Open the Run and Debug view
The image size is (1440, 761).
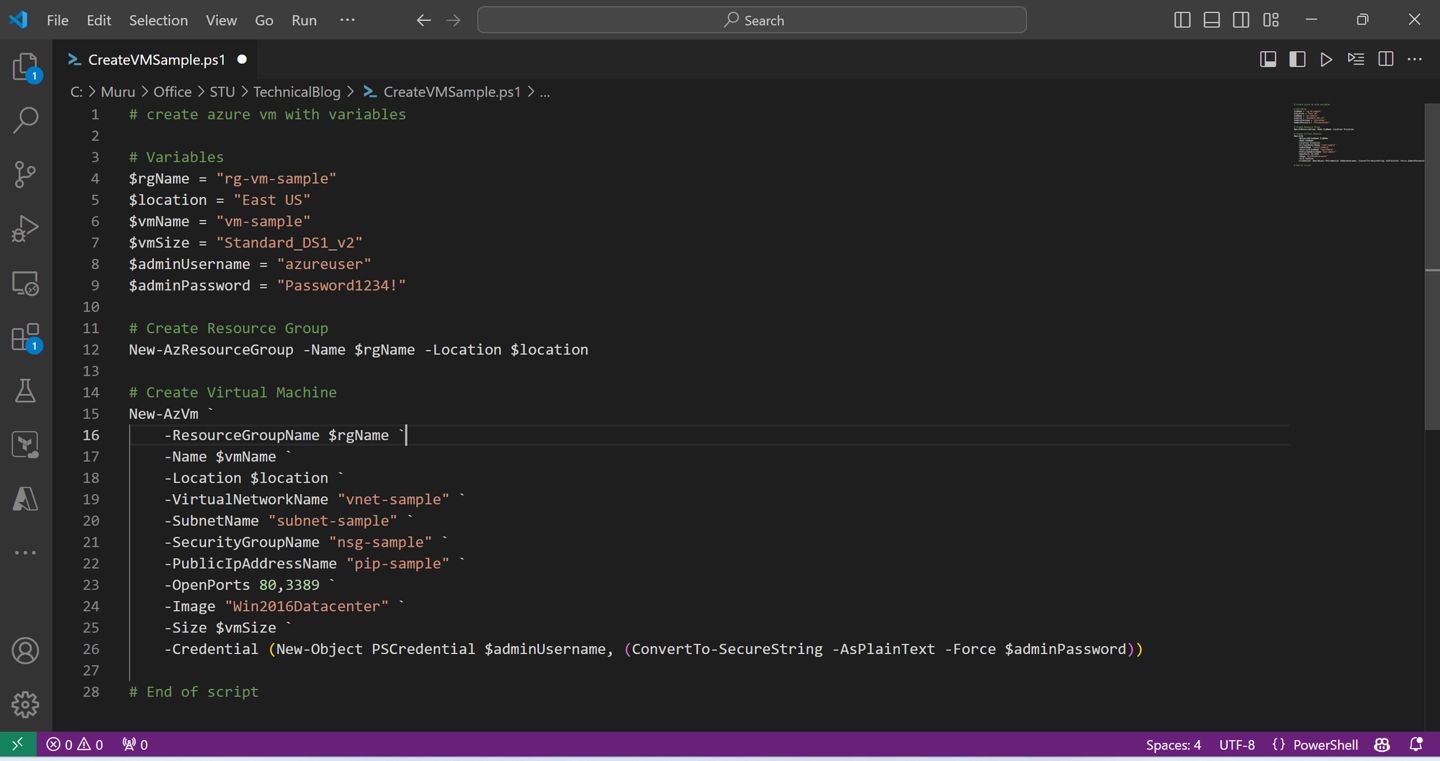pos(25,229)
